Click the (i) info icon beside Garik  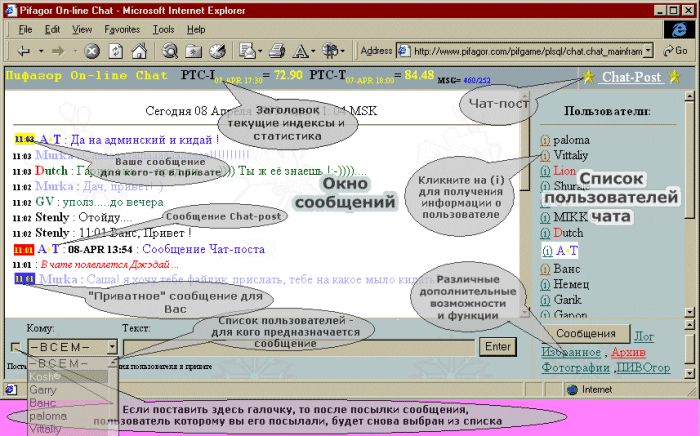[545, 300]
